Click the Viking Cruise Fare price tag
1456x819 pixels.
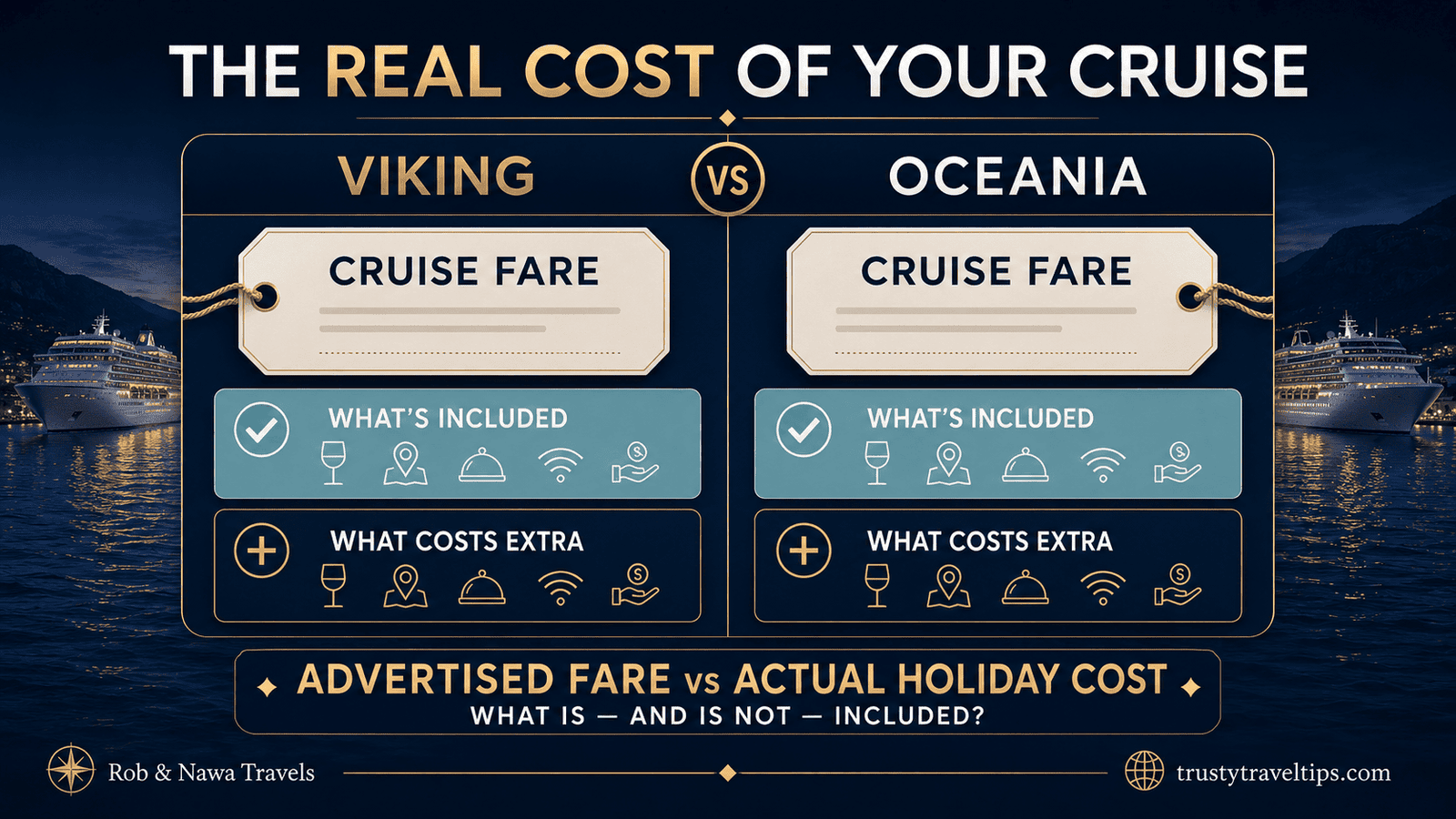click(453, 301)
